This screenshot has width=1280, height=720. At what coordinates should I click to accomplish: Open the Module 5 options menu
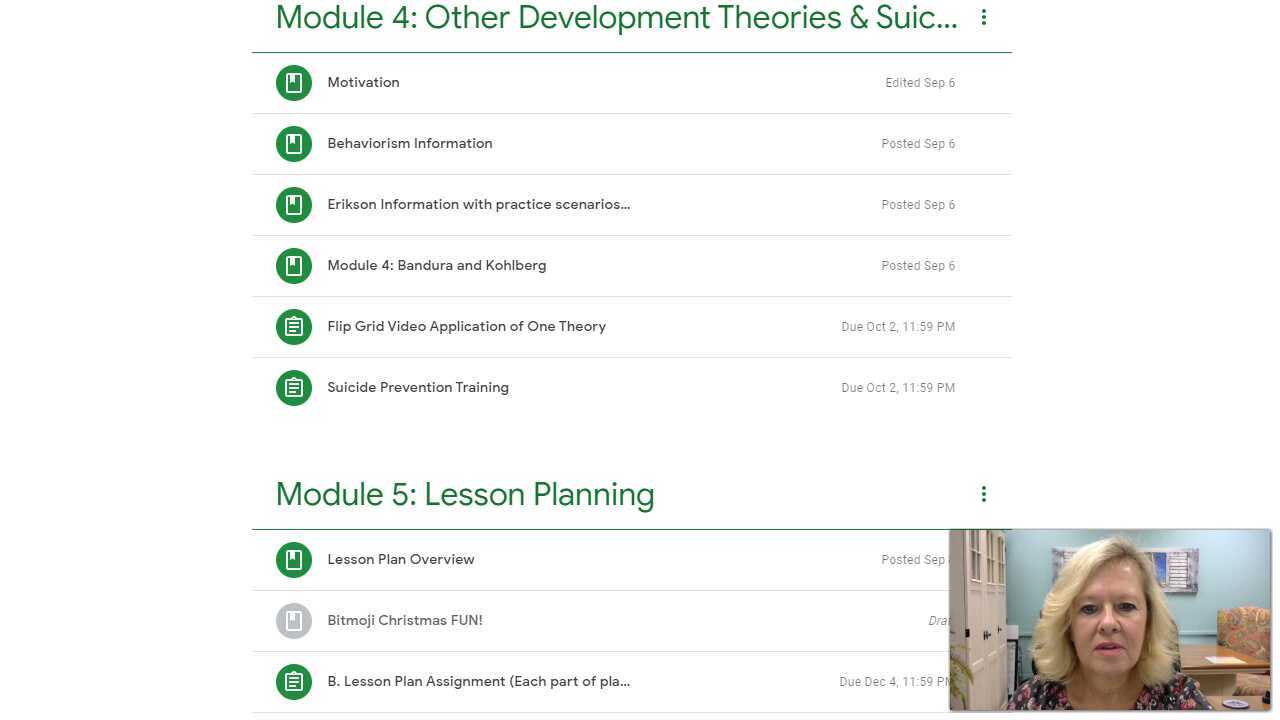983,493
